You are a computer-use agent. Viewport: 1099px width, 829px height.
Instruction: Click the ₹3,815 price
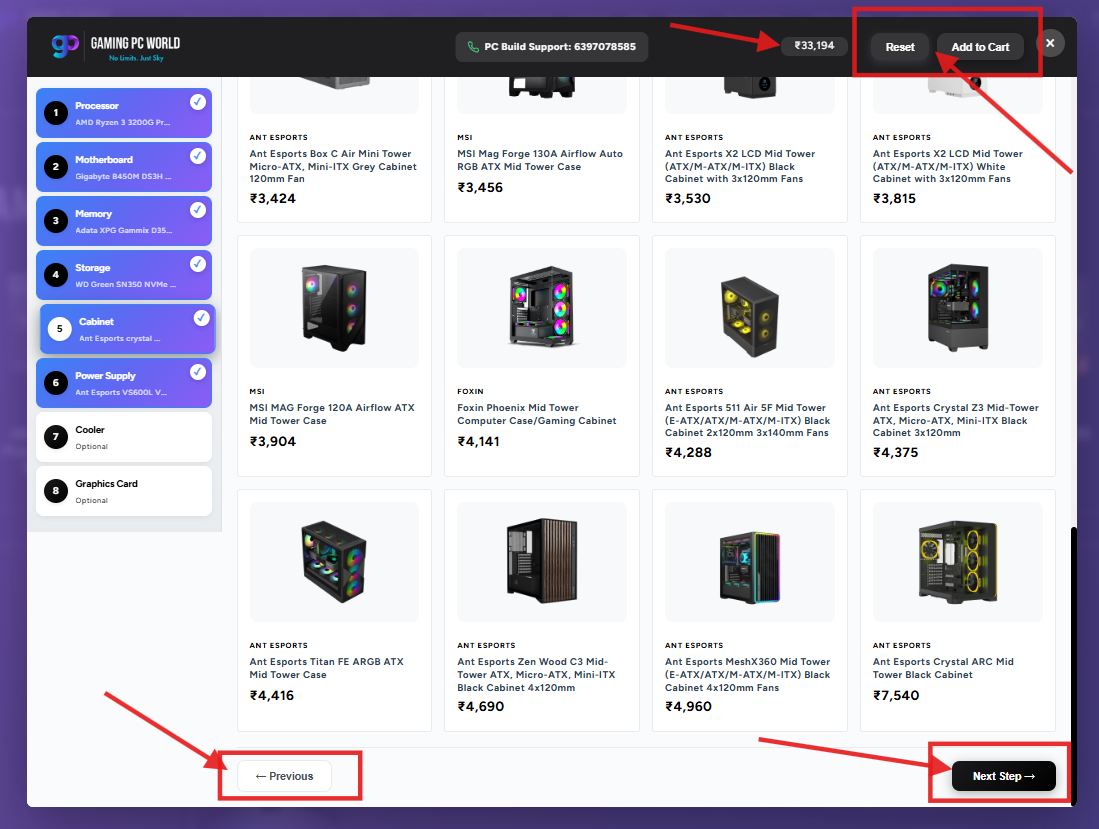point(894,198)
